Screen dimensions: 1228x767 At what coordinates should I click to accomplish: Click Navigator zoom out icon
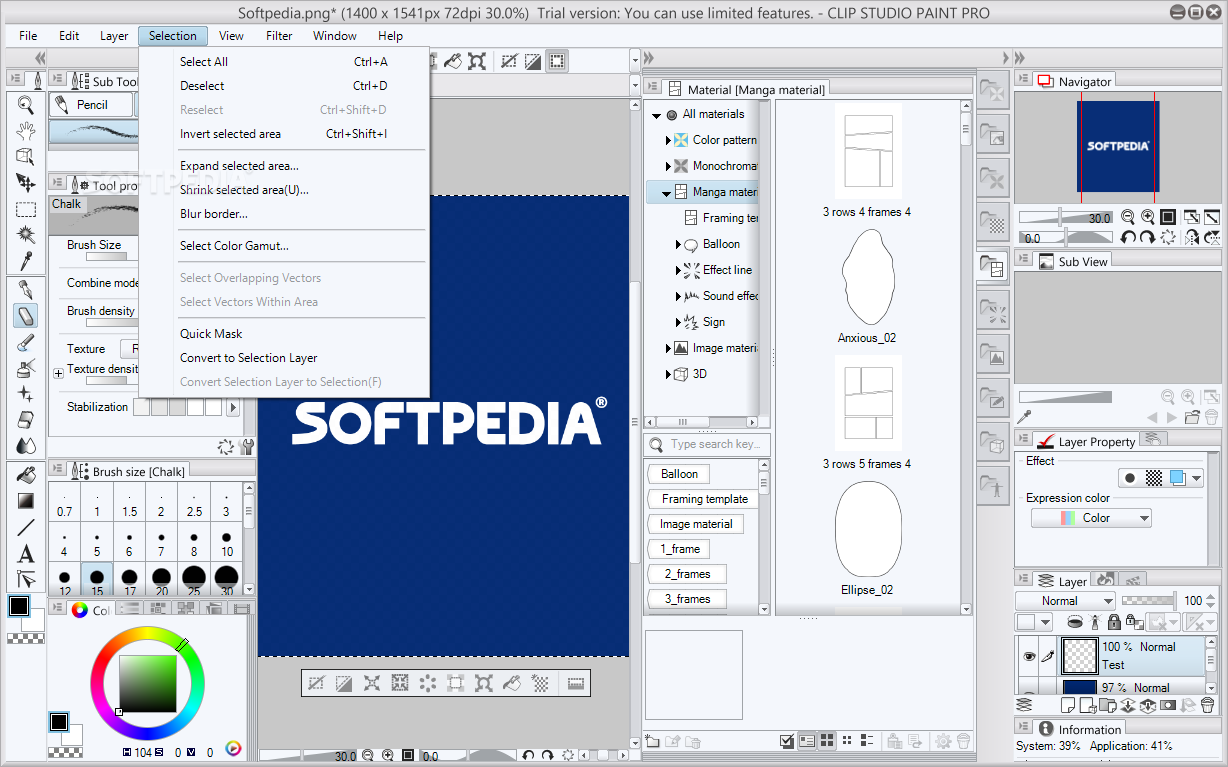click(1128, 217)
